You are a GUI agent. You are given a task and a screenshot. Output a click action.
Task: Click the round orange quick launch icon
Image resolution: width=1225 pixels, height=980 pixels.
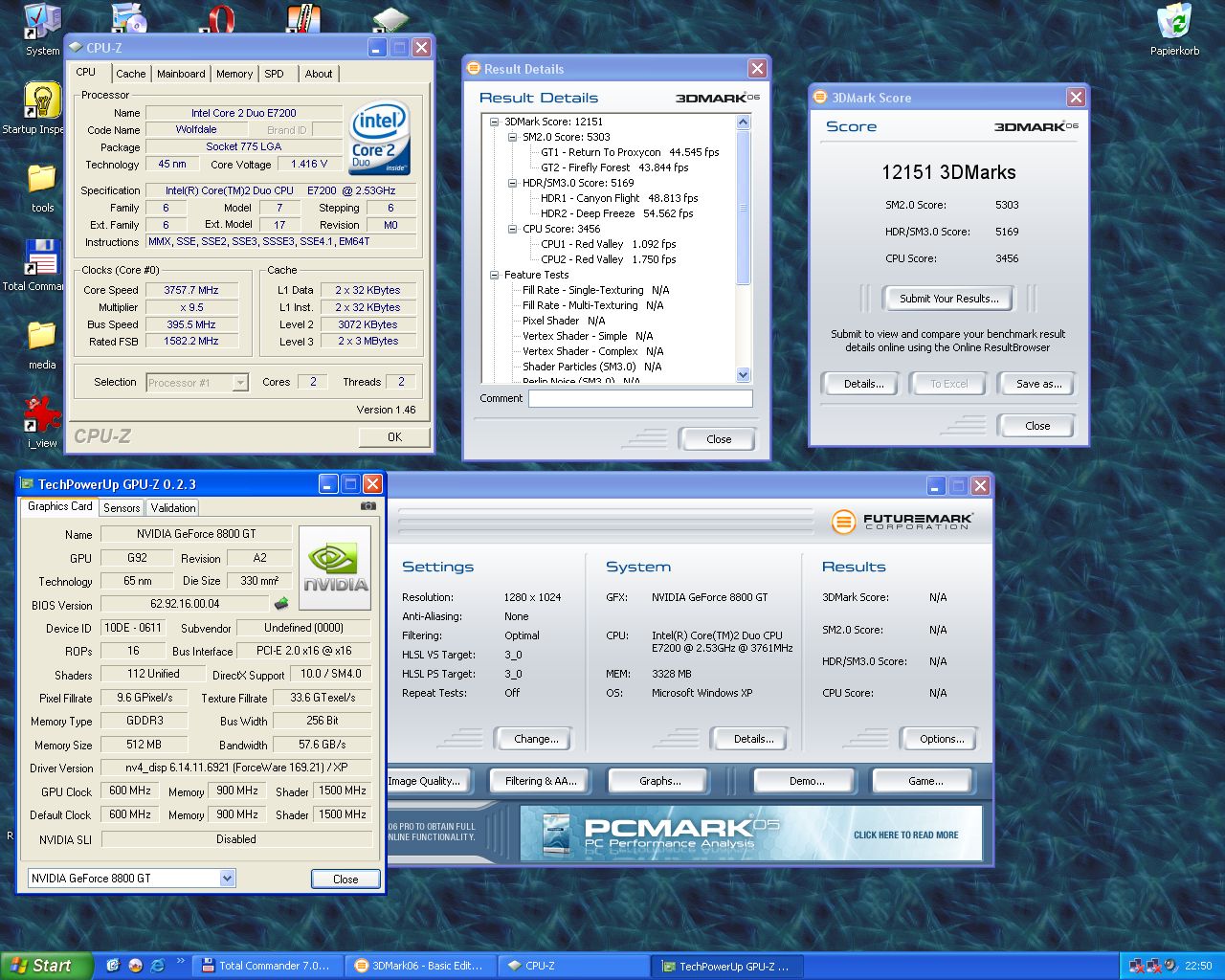coord(135,966)
